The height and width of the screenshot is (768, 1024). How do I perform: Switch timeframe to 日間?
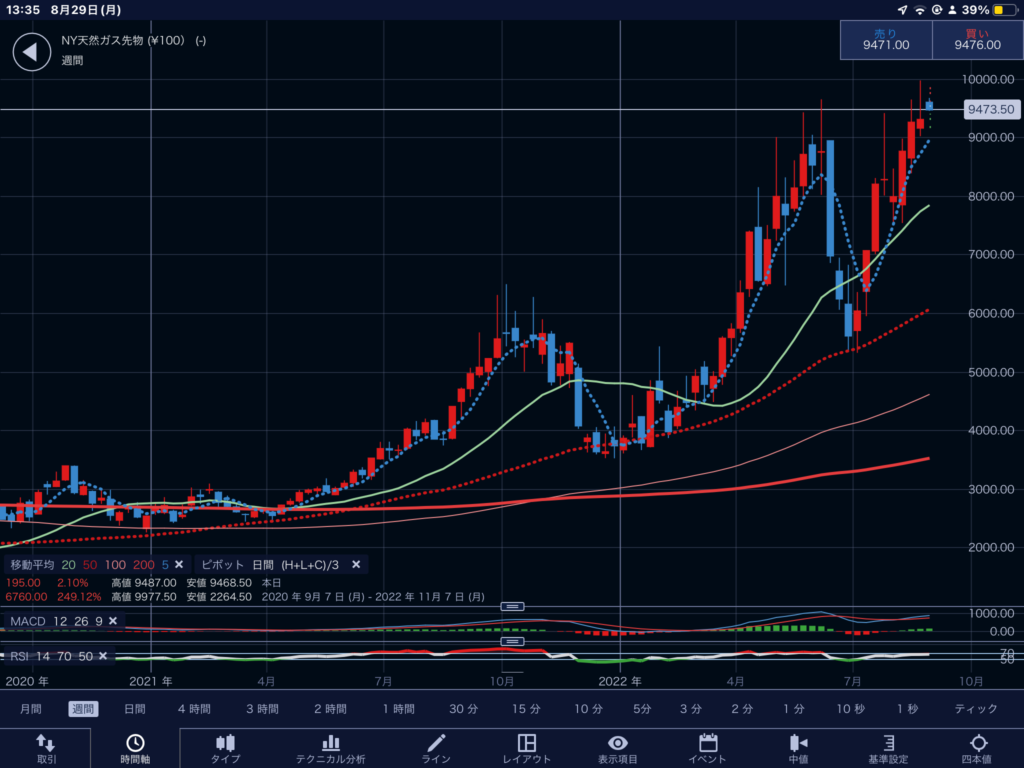tap(135, 709)
